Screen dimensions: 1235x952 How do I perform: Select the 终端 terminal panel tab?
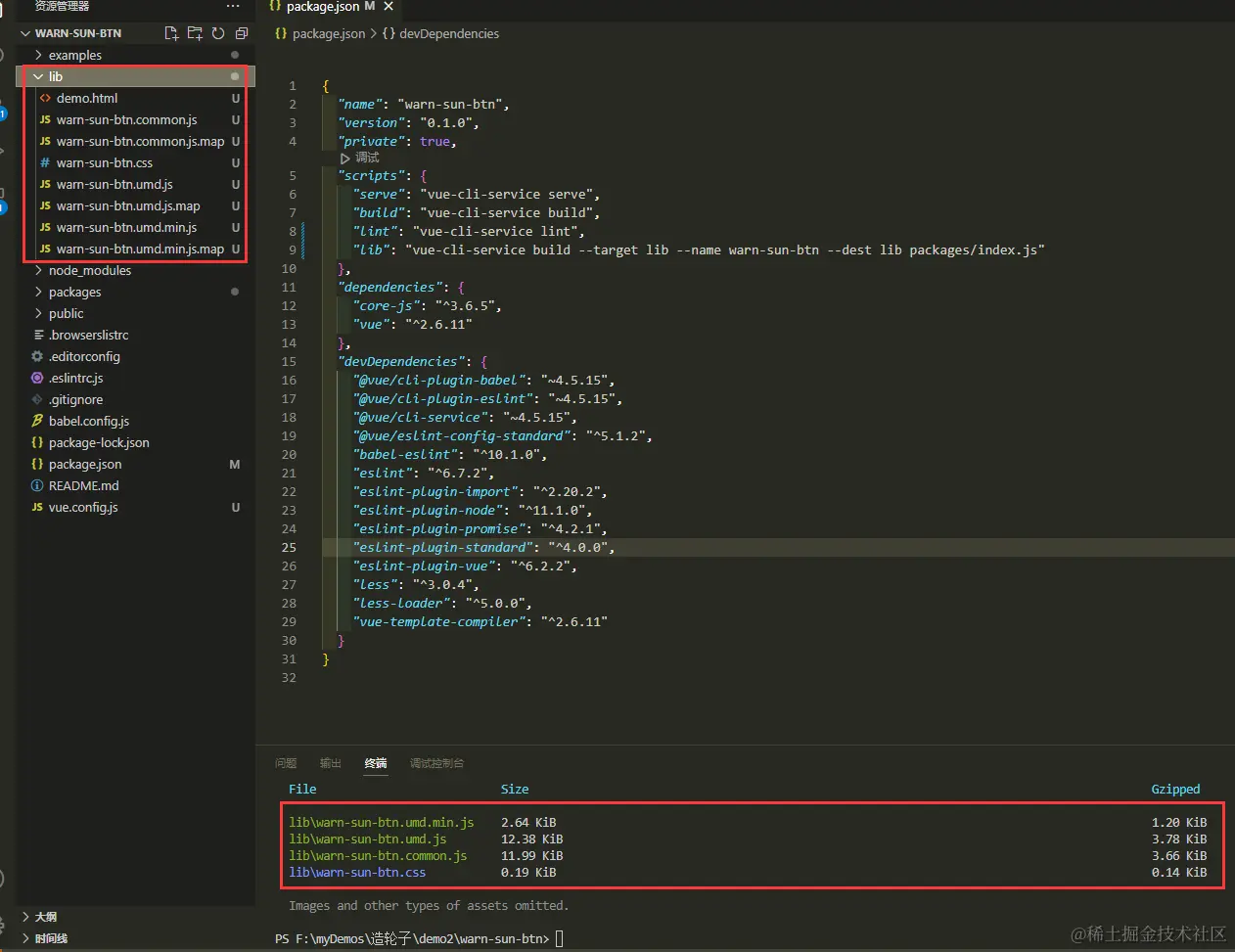(x=376, y=763)
